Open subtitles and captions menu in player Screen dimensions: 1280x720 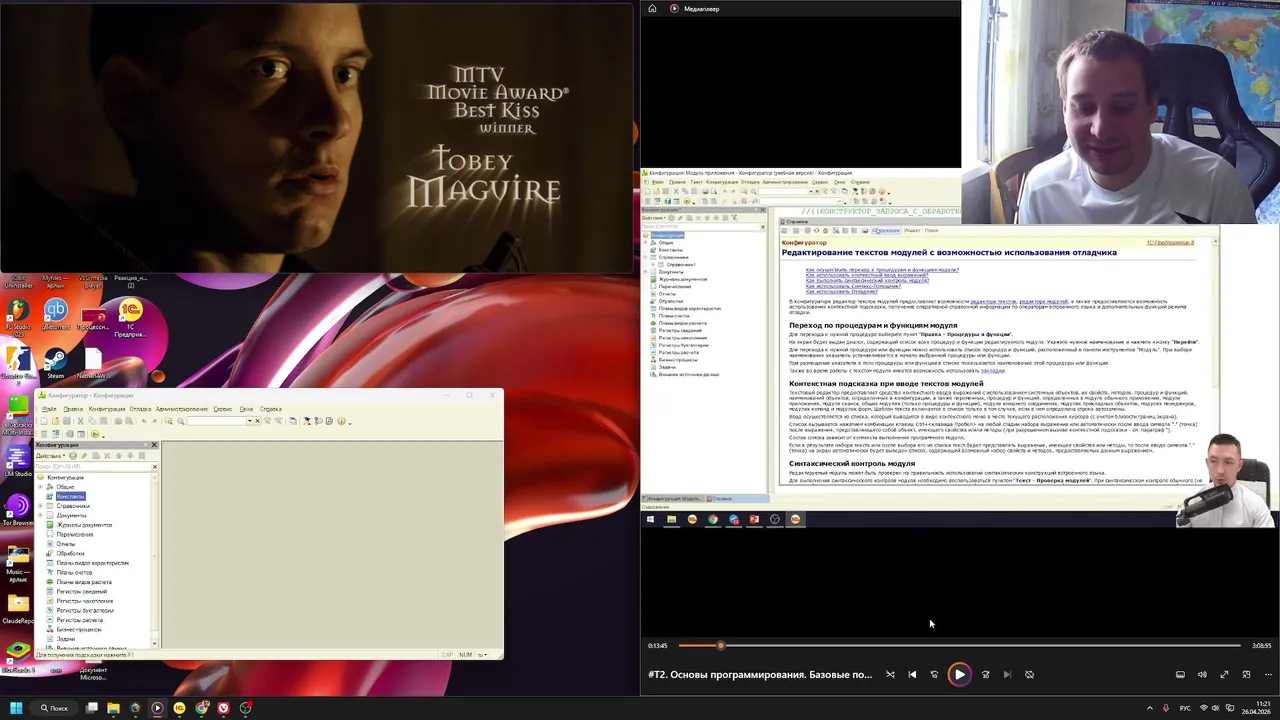1180,674
